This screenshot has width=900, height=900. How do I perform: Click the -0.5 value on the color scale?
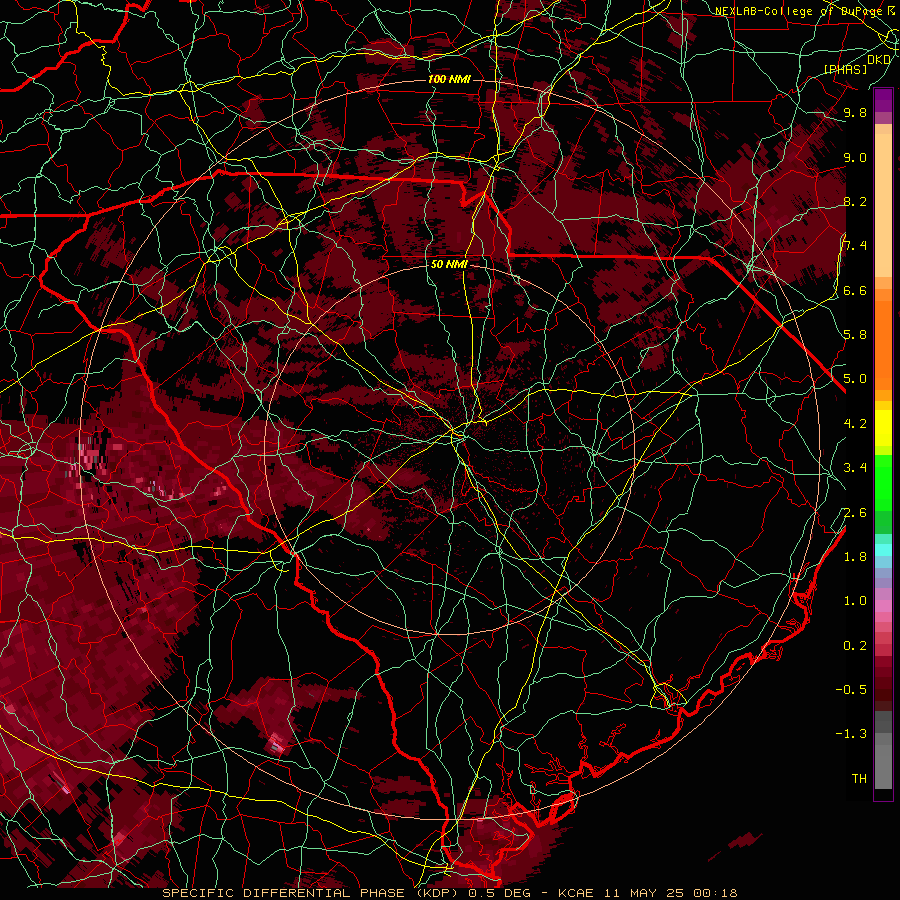[851, 690]
